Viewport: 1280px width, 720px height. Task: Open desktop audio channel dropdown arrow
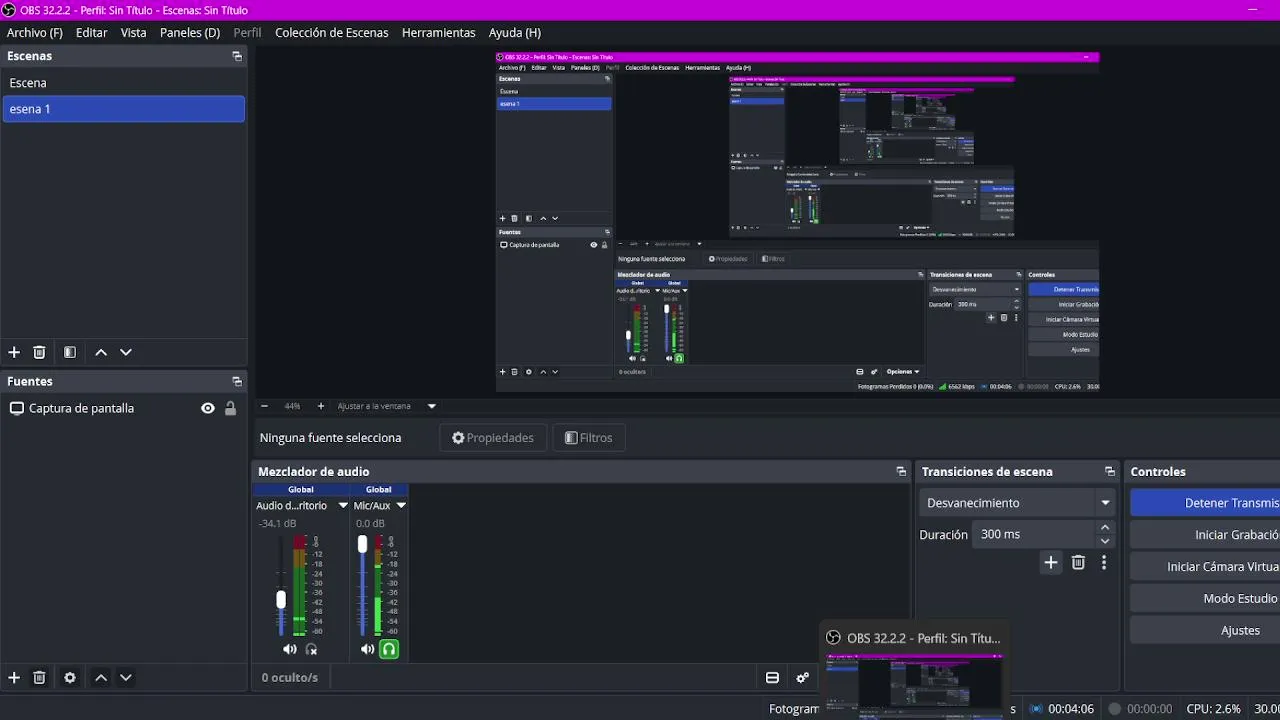[343, 506]
